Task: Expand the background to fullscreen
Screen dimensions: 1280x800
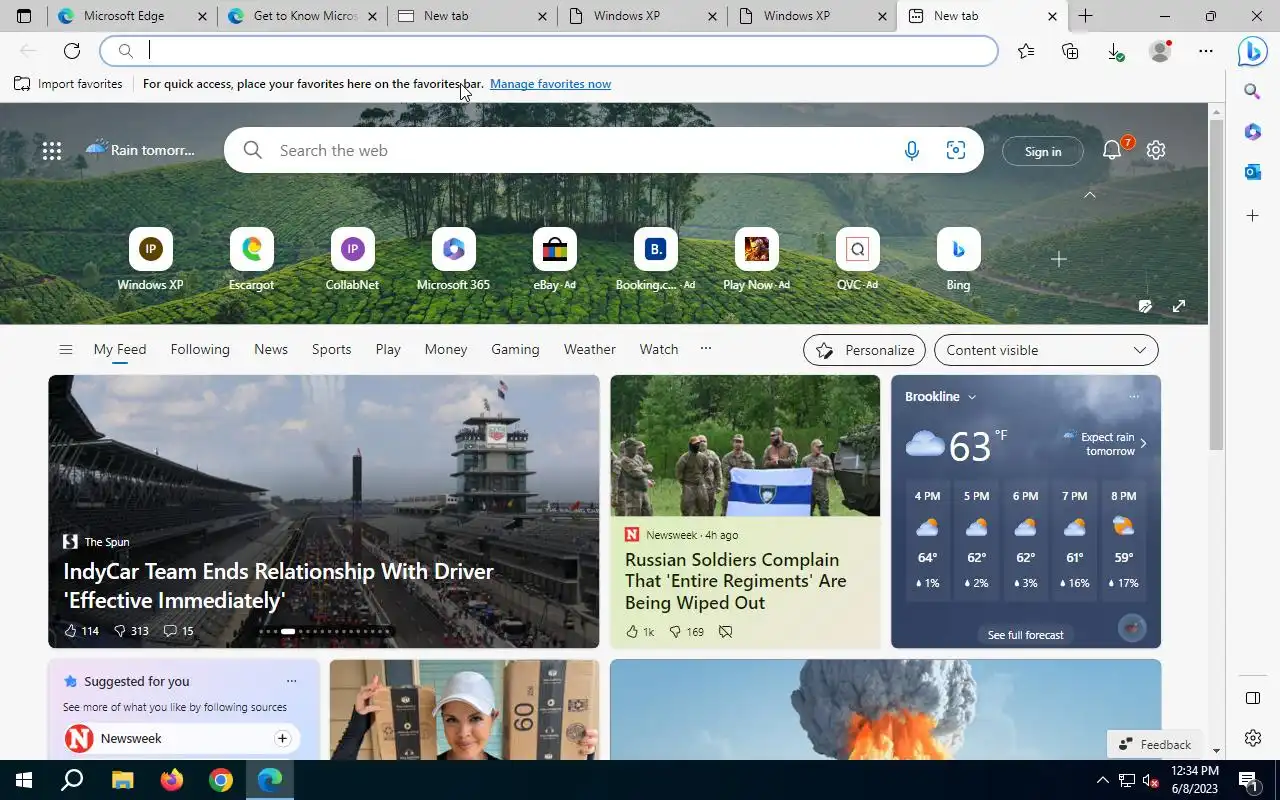Action: click(1179, 307)
